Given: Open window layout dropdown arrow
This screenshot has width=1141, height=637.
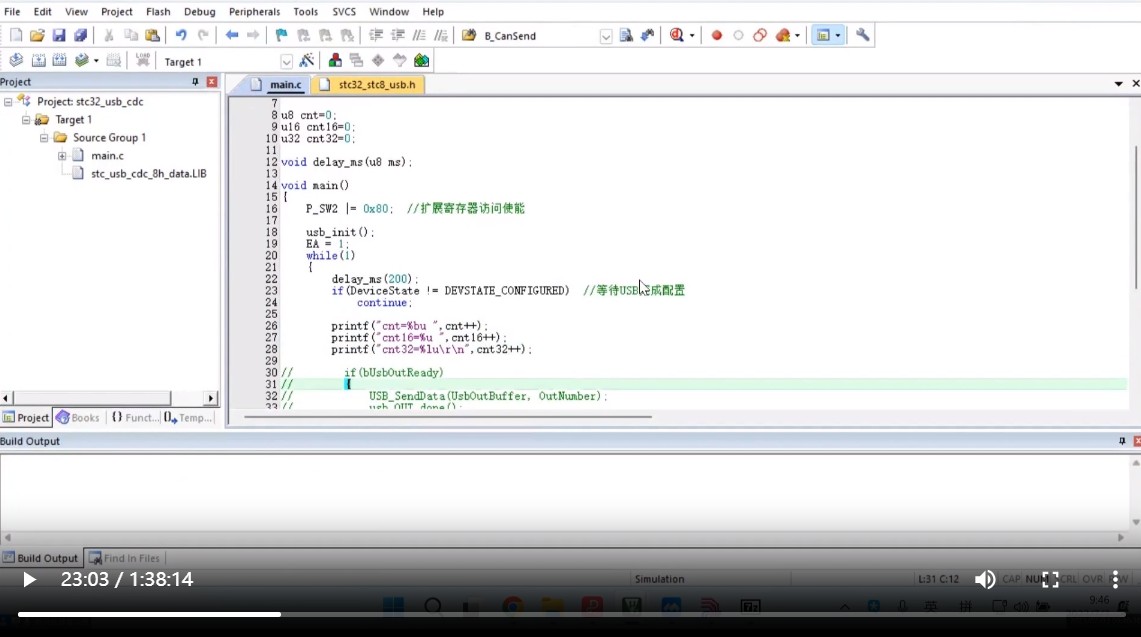Looking at the screenshot, I should point(838,36).
